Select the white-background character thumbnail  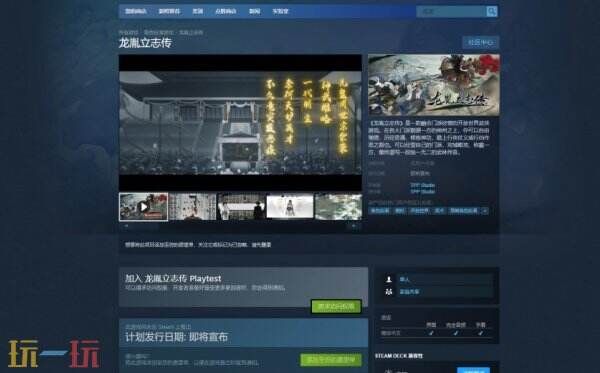pos(290,207)
